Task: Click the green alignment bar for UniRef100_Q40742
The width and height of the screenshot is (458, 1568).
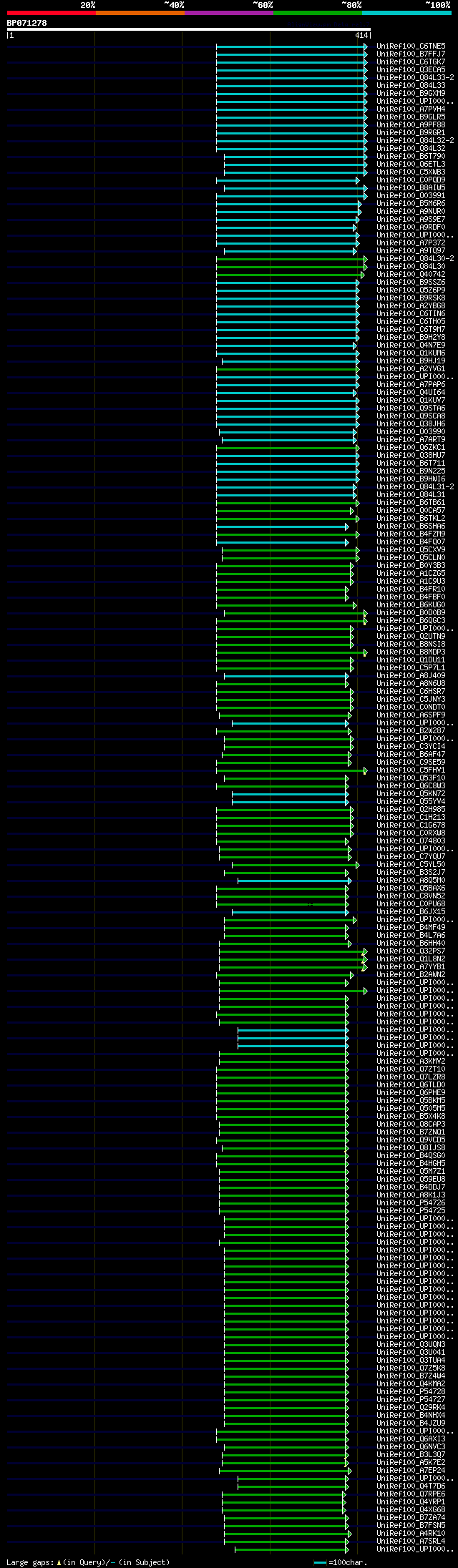Action: (x=291, y=274)
